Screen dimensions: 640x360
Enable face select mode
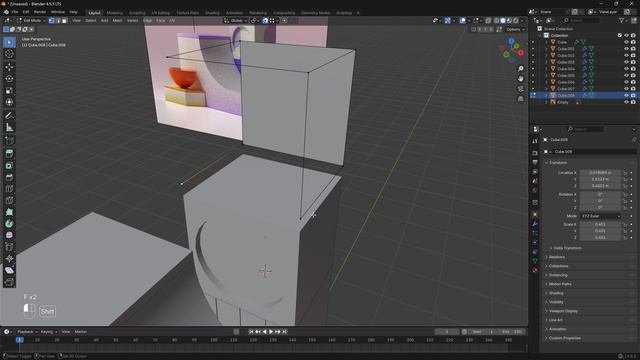[64, 20]
